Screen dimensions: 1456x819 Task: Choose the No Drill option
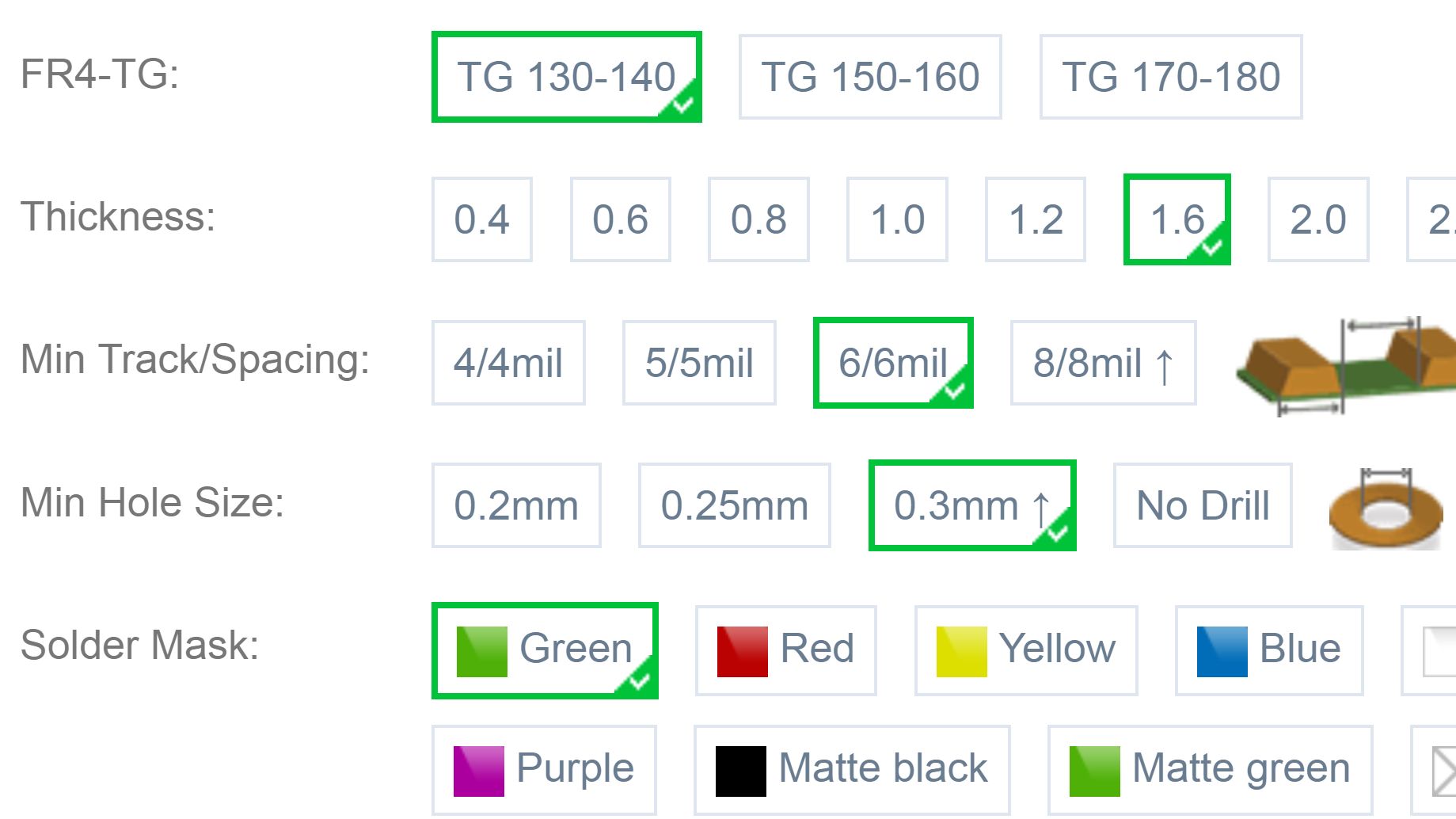pyautogui.click(x=1203, y=505)
